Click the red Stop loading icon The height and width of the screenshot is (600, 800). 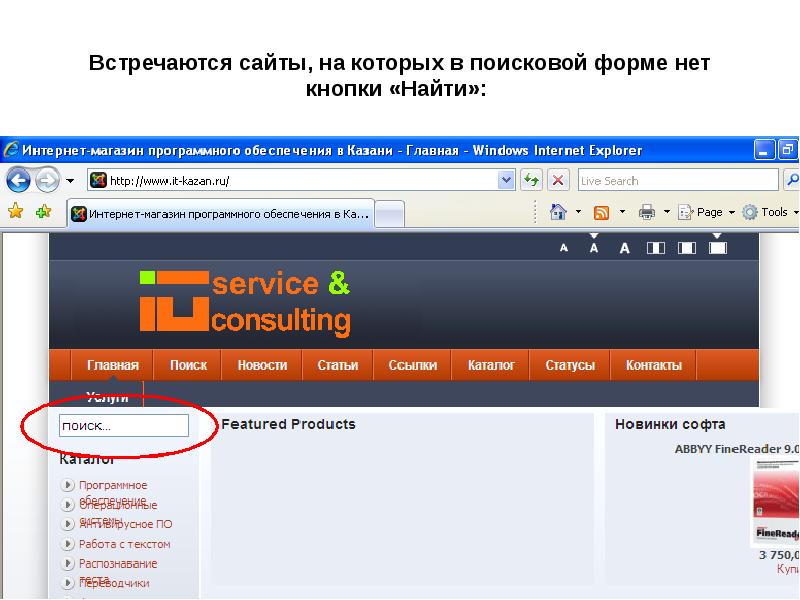pyautogui.click(x=558, y=180)
